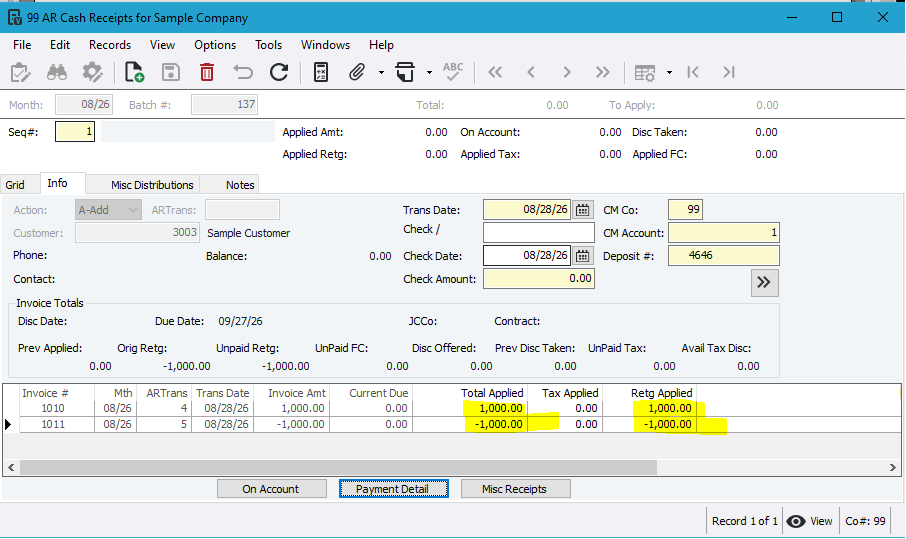Screen dimensions: 906x539
Task: Go to previous record arrow
Action: tap(531, 73)
